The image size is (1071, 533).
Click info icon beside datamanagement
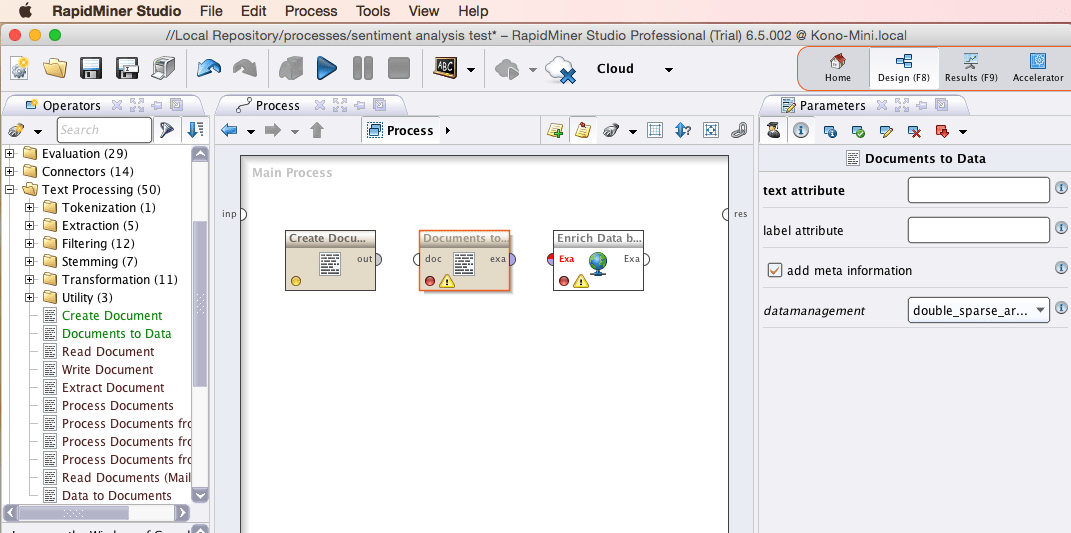tap(1061, 308)
